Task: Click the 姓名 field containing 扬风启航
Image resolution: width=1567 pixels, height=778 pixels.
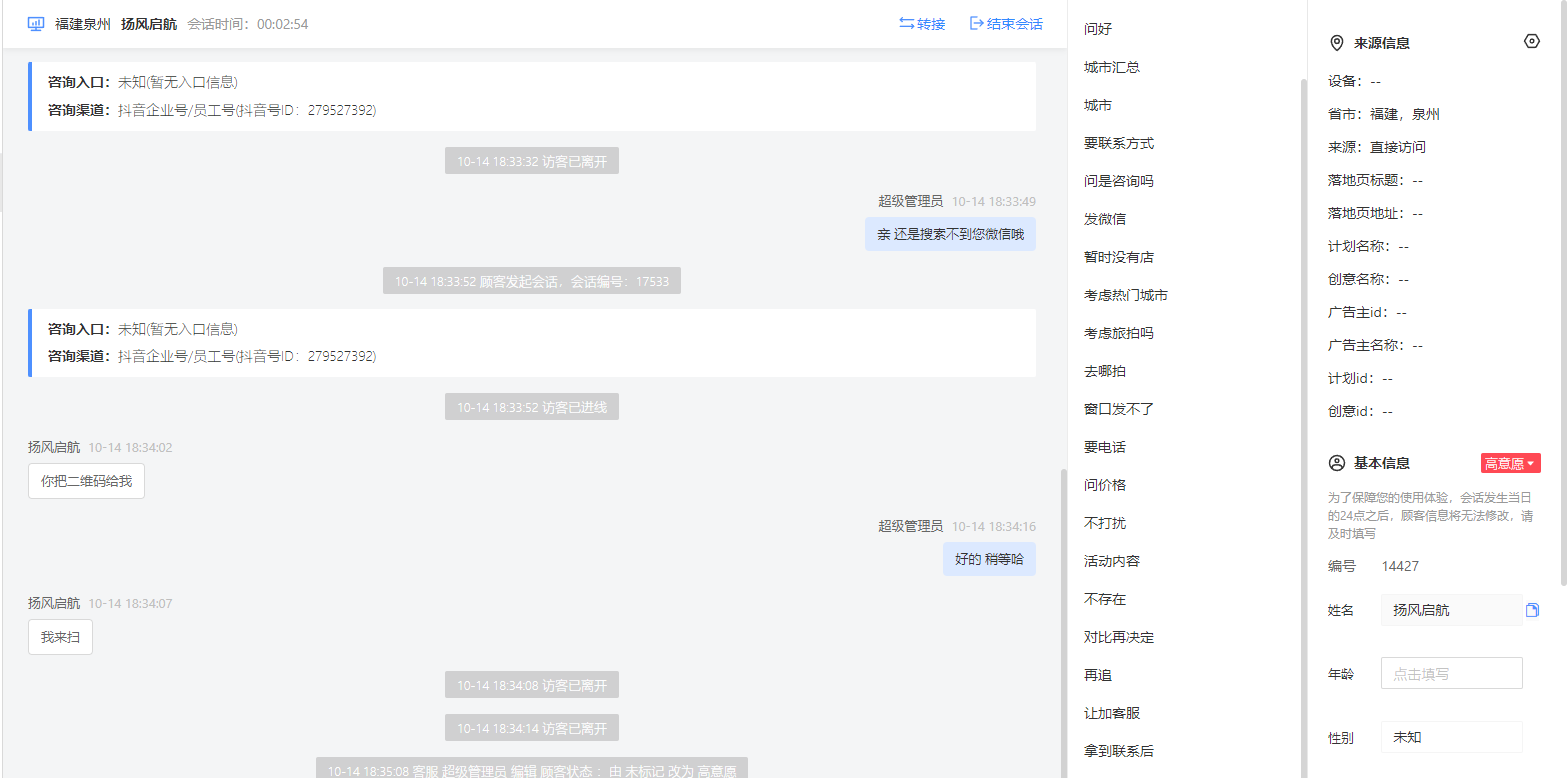Action: [x=1451, y=610]
